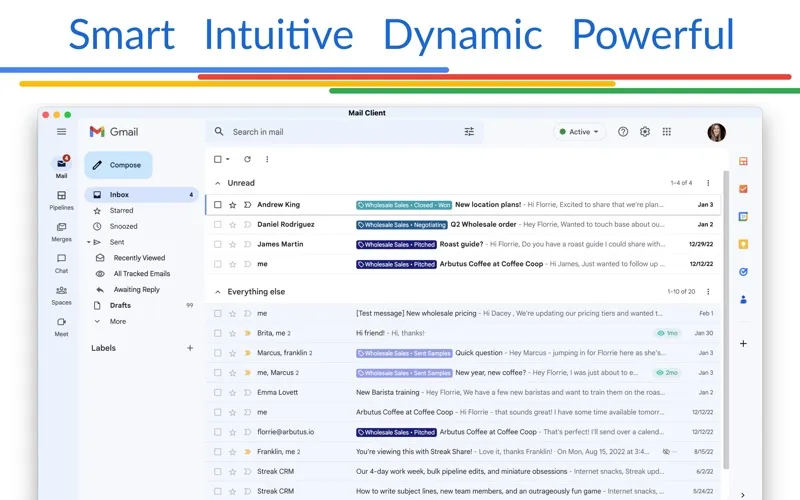Open Unread section options menu
The width and height of the screenshot is (800, 500).
pos(708,183)
